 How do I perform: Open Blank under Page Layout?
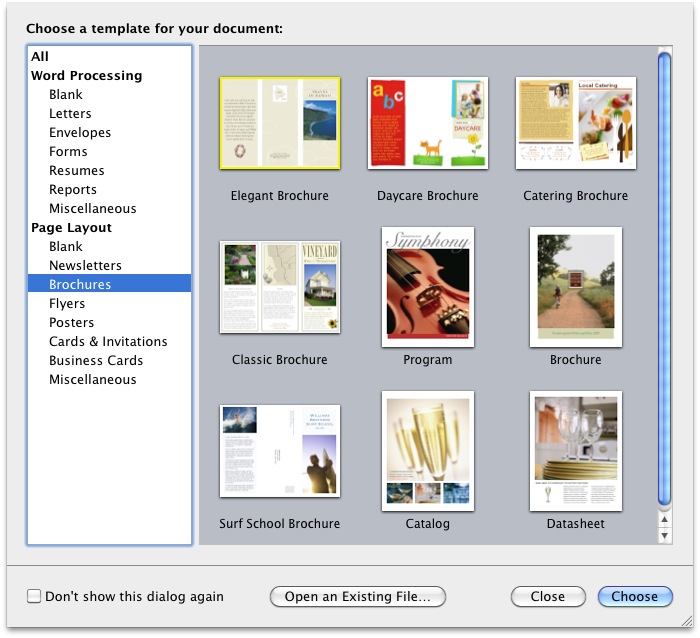pyautogui.click(x=109, y=246)
